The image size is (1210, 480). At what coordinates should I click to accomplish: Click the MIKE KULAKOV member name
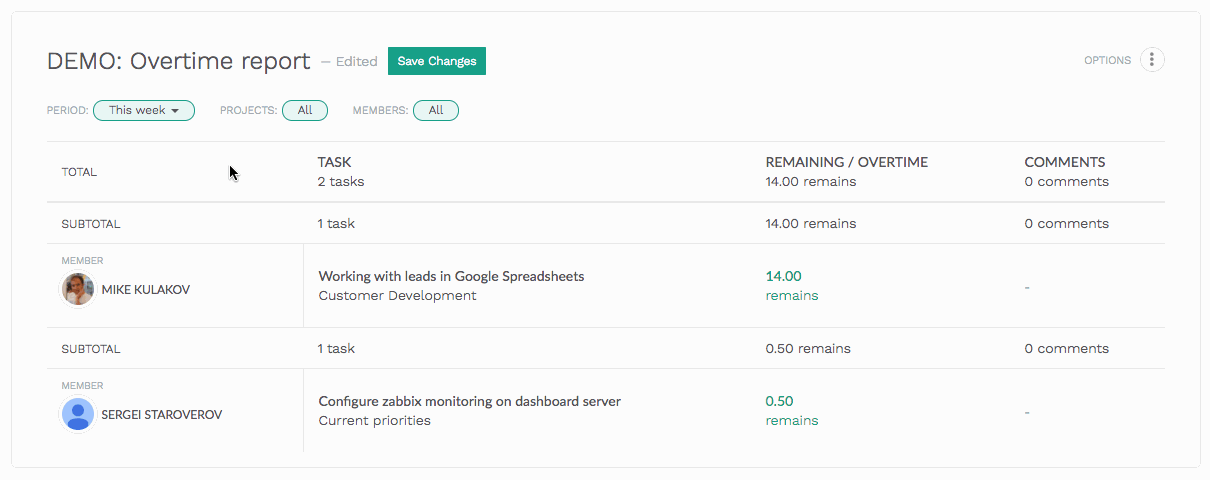tap(145, 290)
